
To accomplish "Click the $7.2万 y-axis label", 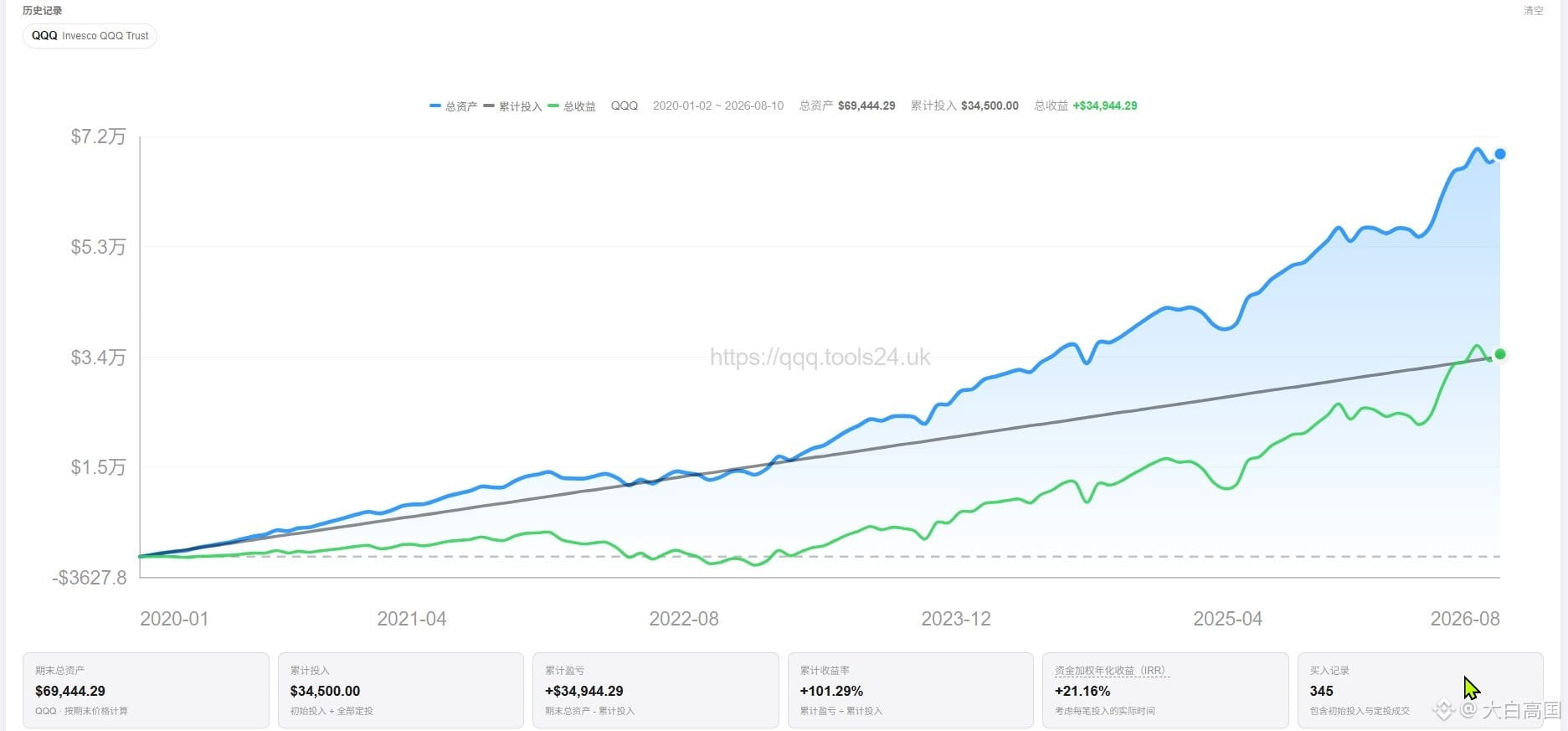I will point(98,136).
